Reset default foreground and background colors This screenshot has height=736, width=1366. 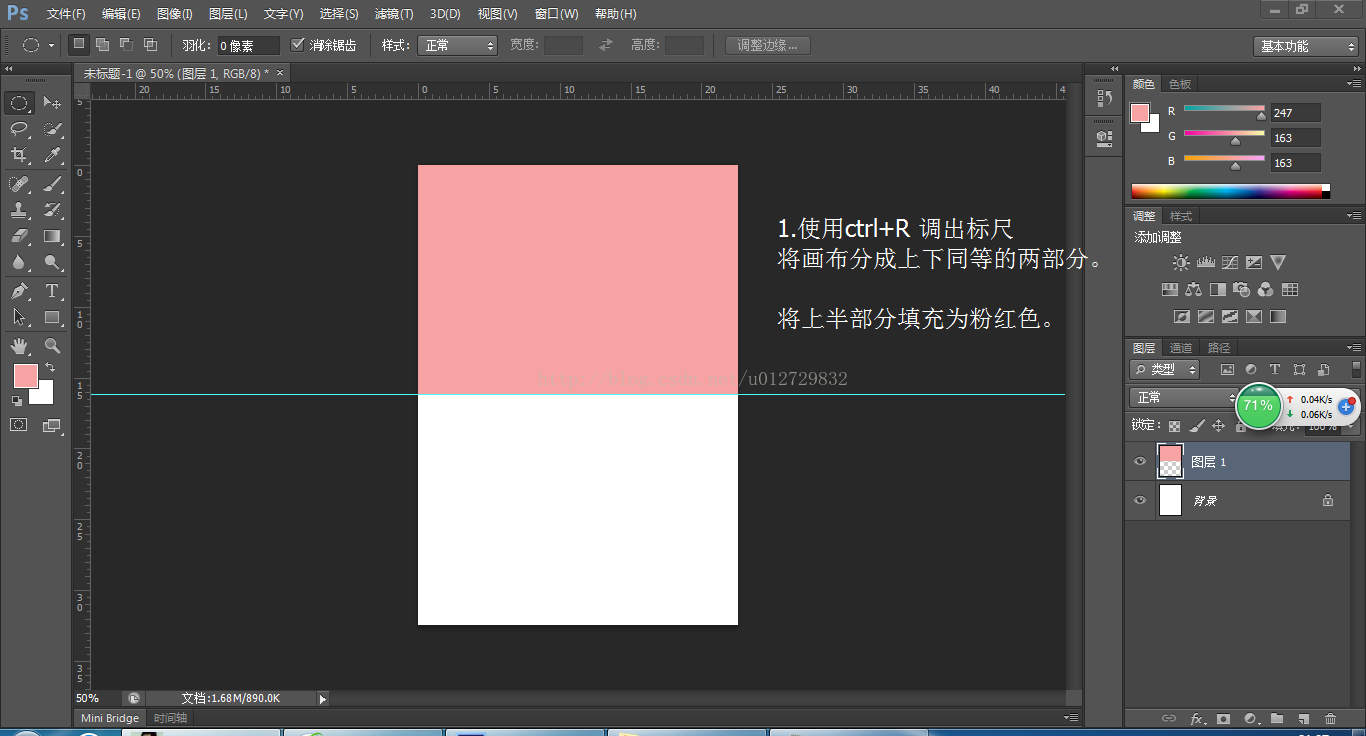pos(16,401)
